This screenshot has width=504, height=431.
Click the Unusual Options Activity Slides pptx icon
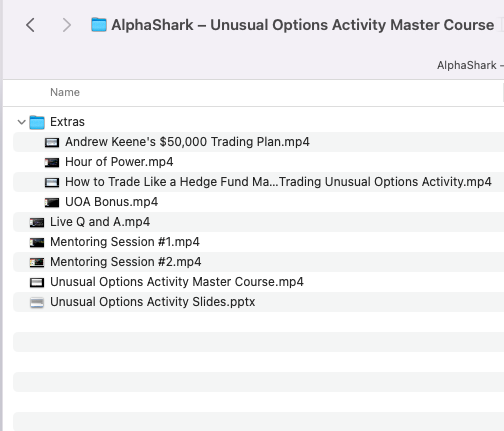point(37,302)
